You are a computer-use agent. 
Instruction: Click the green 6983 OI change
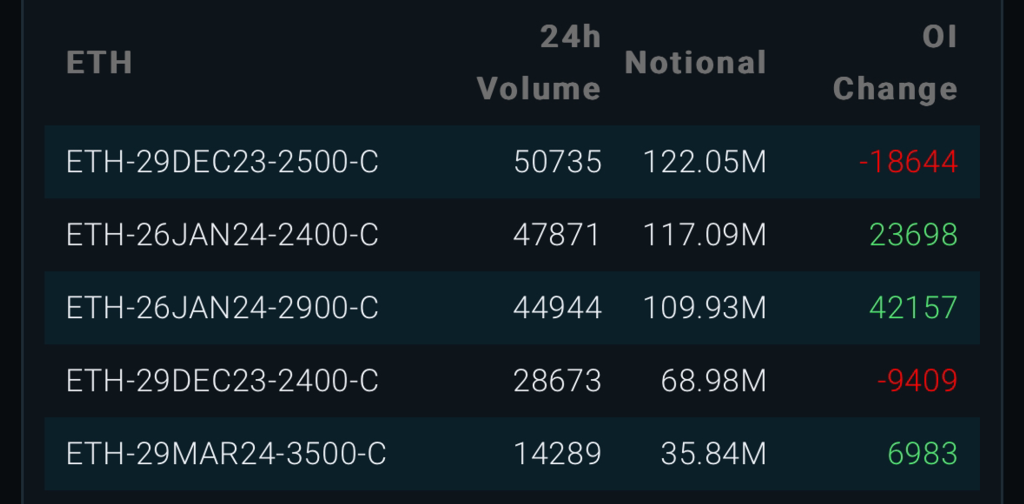pos(922,454)
